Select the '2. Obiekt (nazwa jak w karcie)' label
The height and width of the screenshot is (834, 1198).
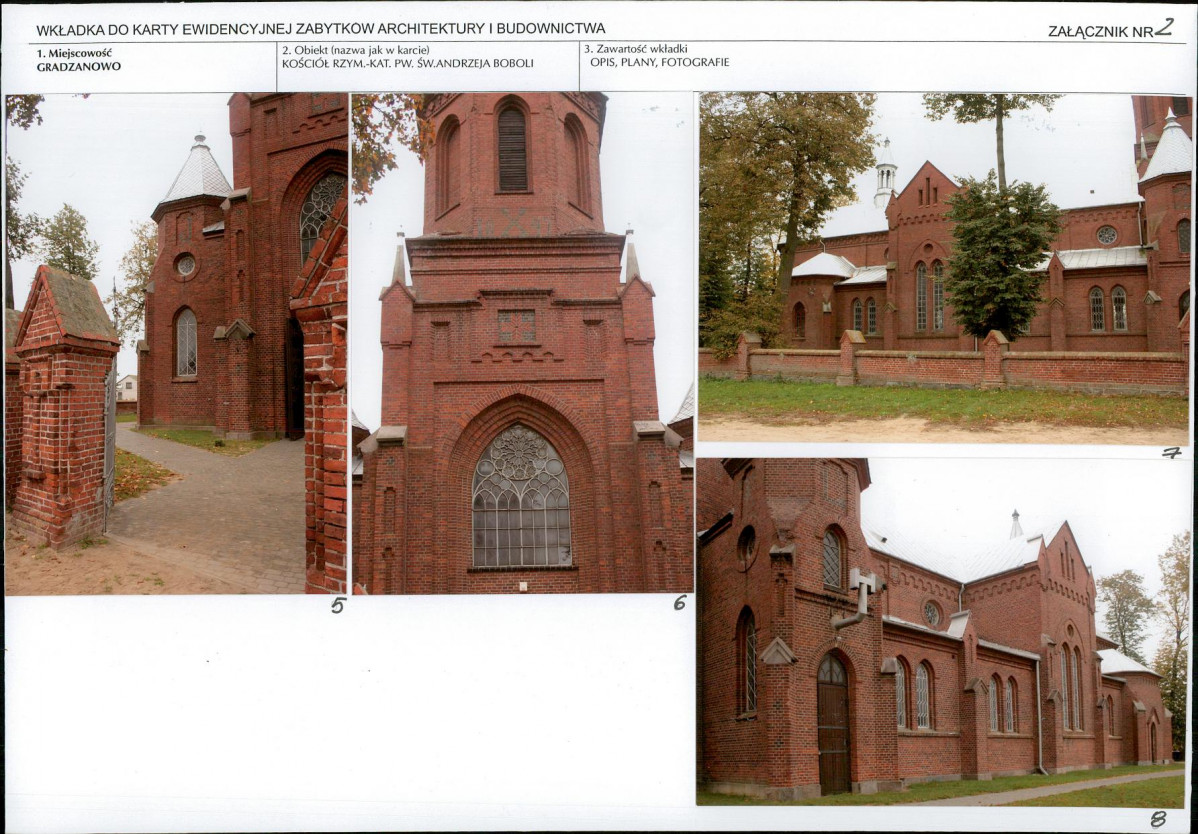click(355, 49)
